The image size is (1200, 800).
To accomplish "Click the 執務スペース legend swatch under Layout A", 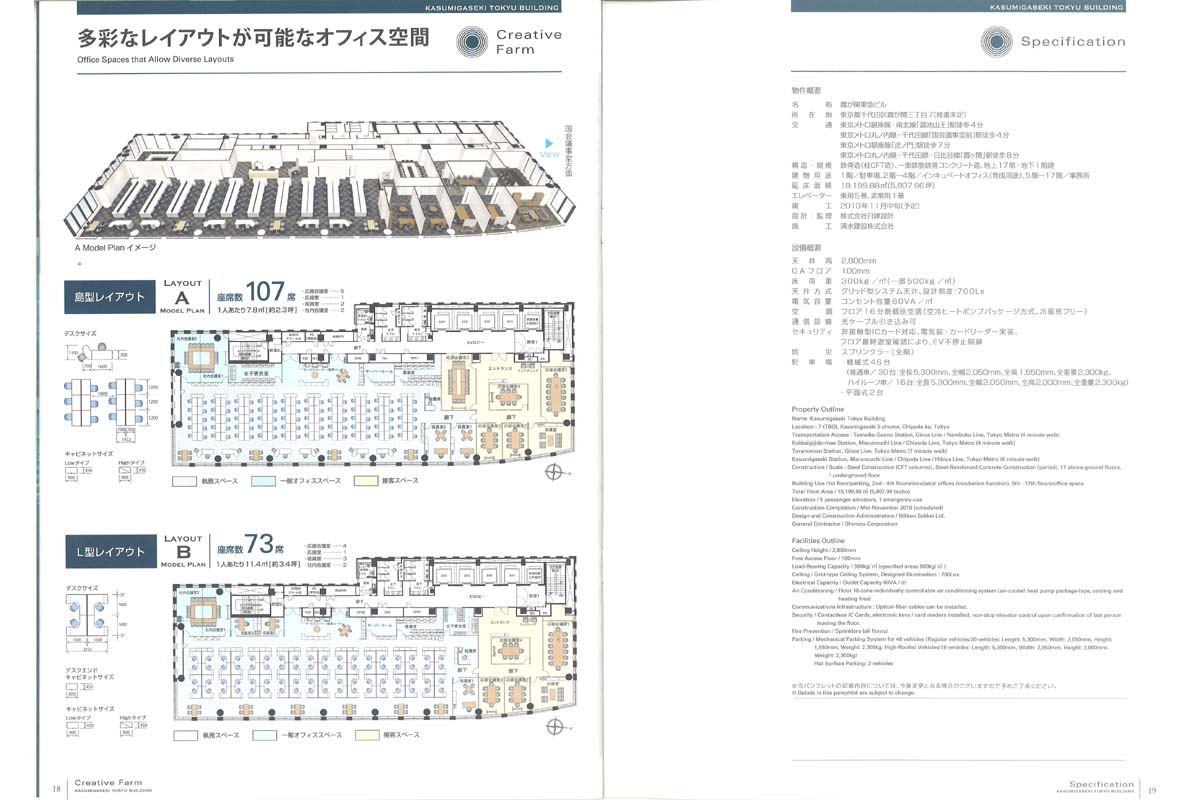I will pos(184,481).
